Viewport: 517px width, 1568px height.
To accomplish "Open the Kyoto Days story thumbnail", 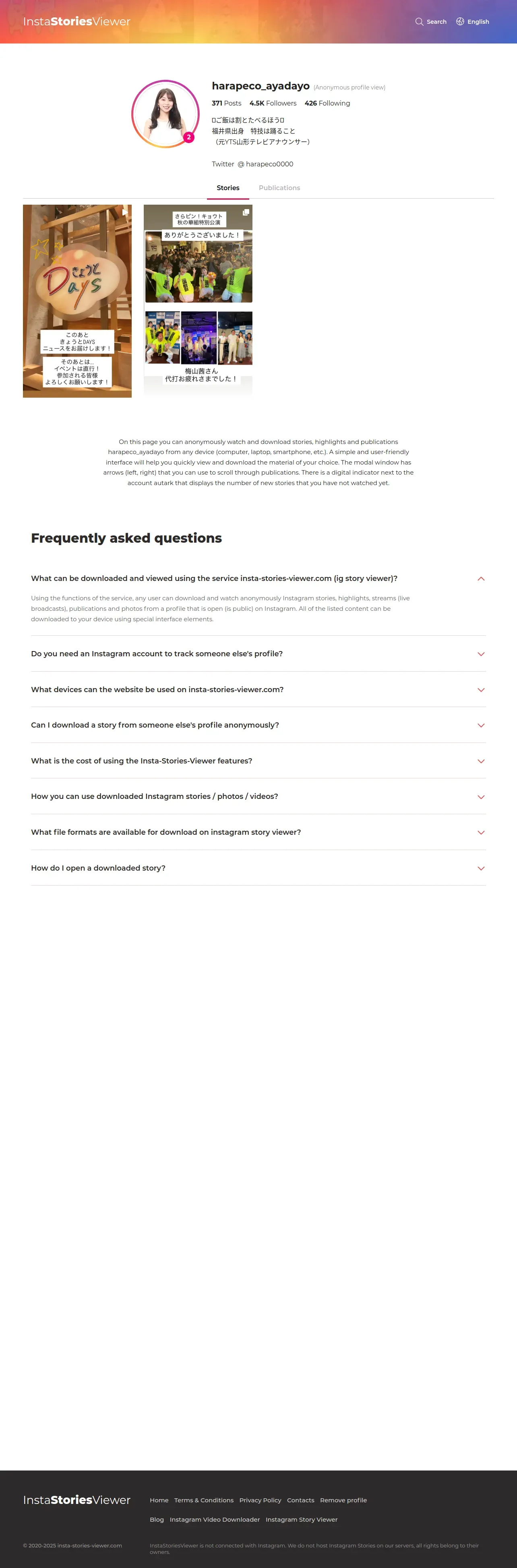I will tap(77, 301).
